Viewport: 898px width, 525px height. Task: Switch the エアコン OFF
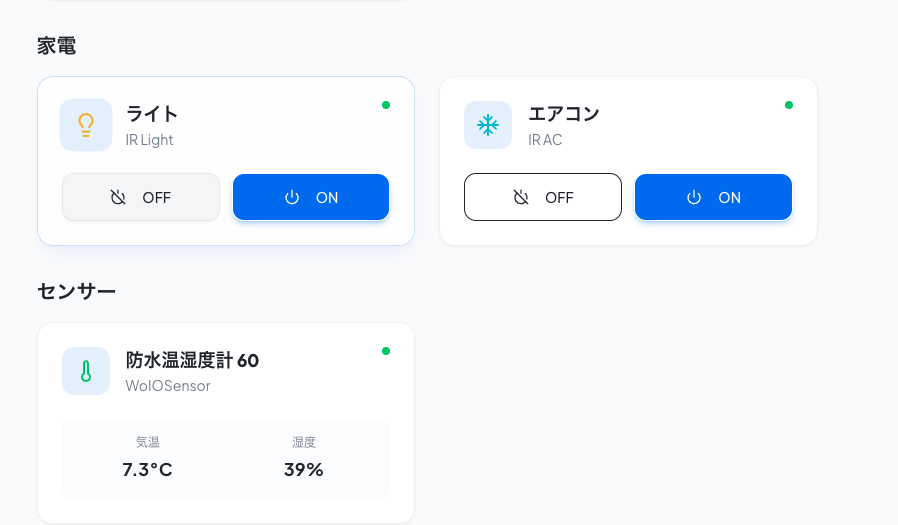[543, 197]
